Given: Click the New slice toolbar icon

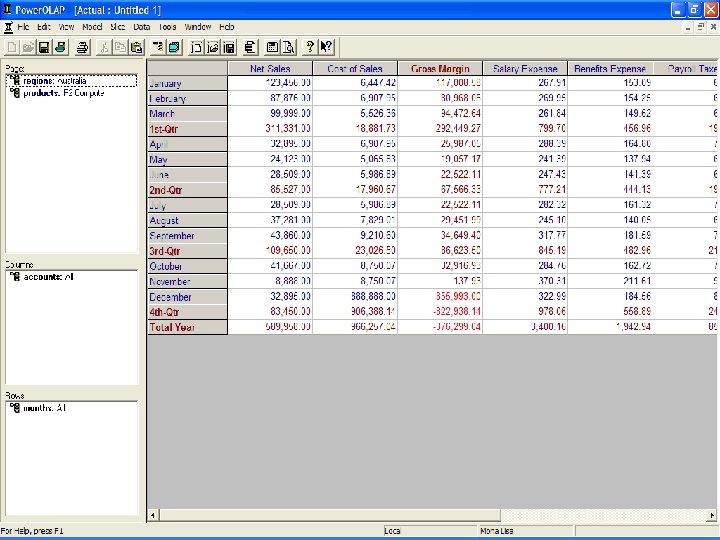Looking at the screenshot, I should pyautogui.click(x=197, y=47).
